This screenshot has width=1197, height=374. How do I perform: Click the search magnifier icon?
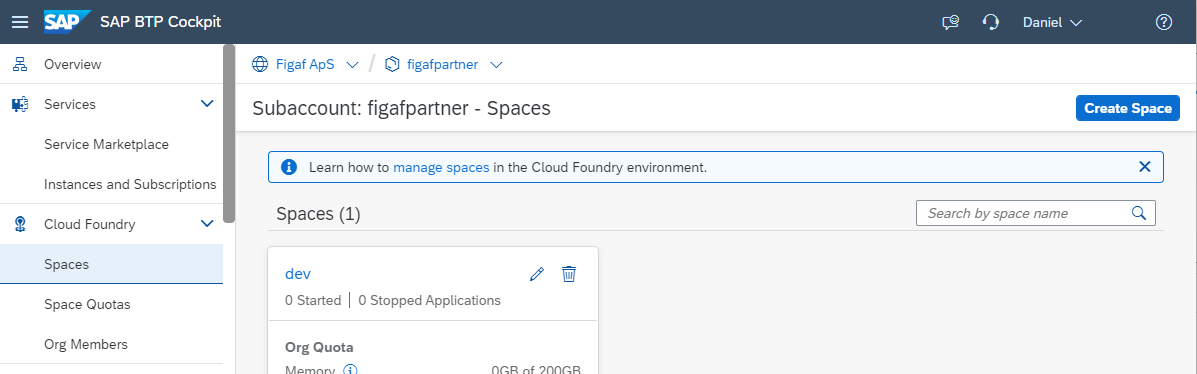click(1139, 213)
